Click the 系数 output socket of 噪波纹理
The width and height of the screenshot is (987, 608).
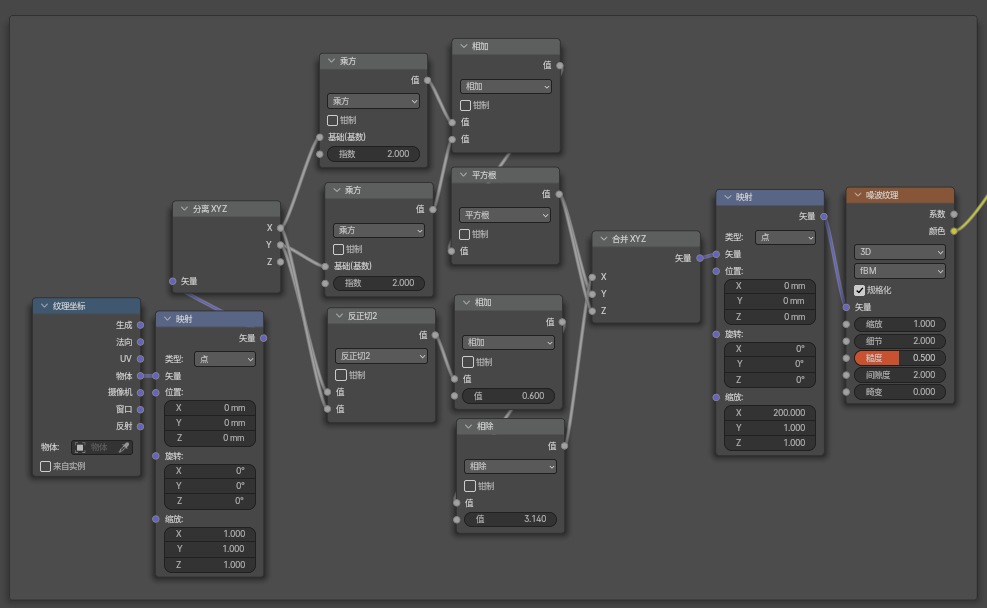pos(954,214)
